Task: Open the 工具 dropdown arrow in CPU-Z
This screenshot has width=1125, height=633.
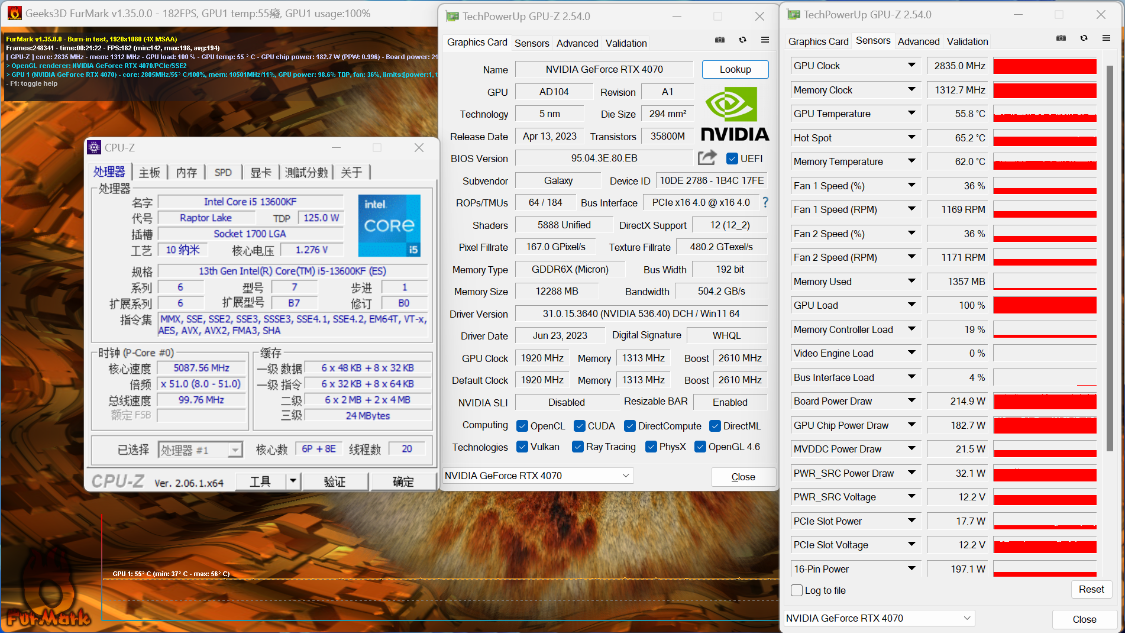Action: 293,482
